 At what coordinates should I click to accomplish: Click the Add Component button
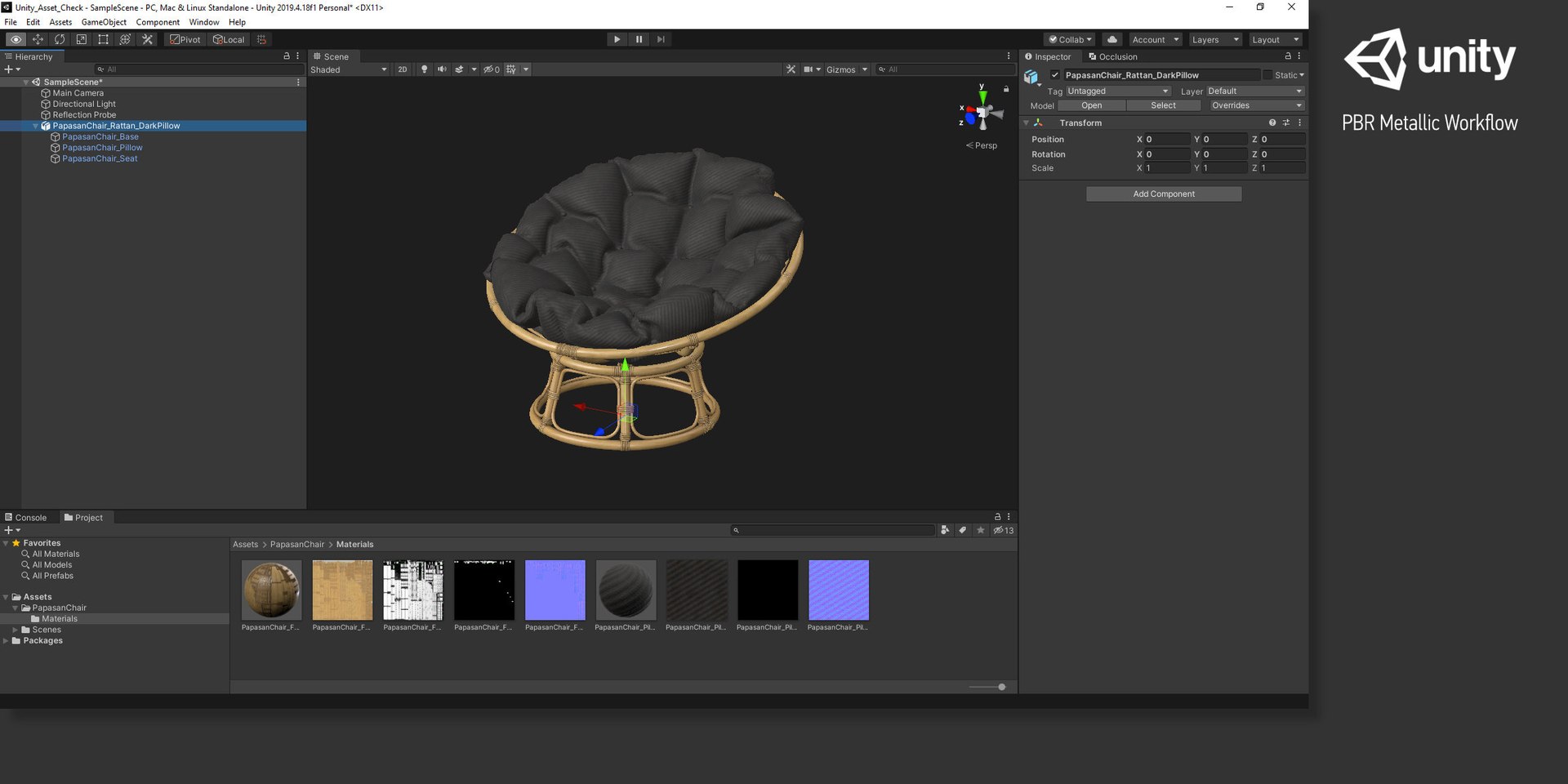tap(1164, 194)
